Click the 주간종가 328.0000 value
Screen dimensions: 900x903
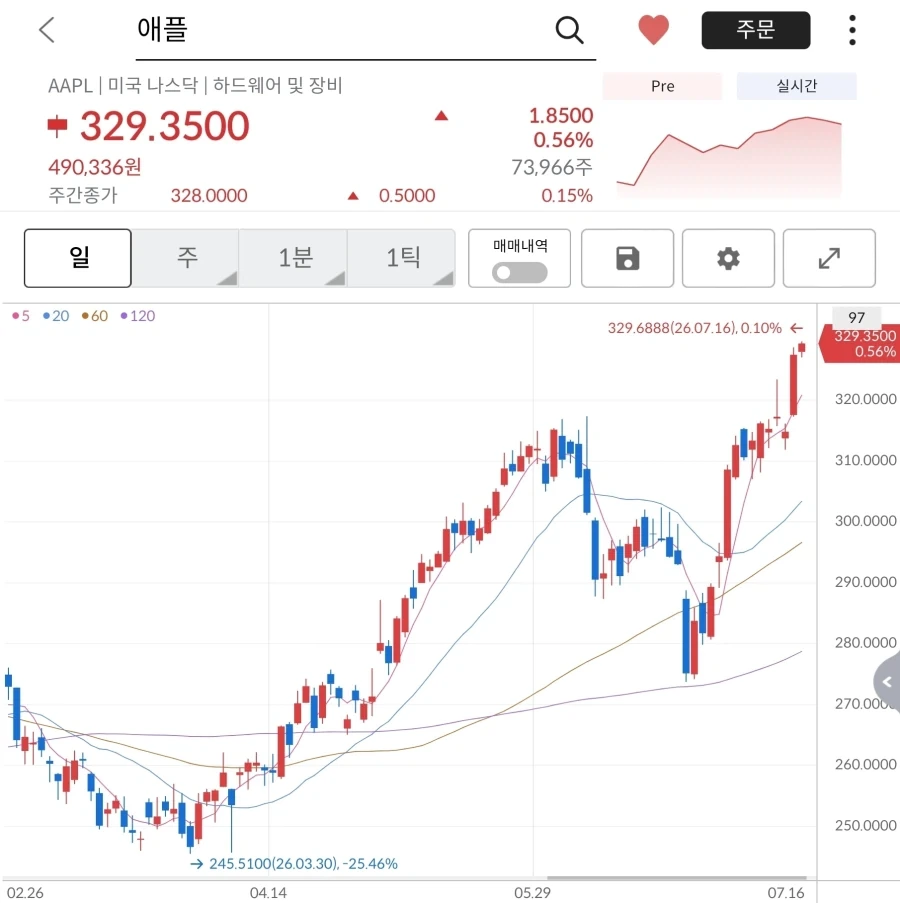(209, 196)
